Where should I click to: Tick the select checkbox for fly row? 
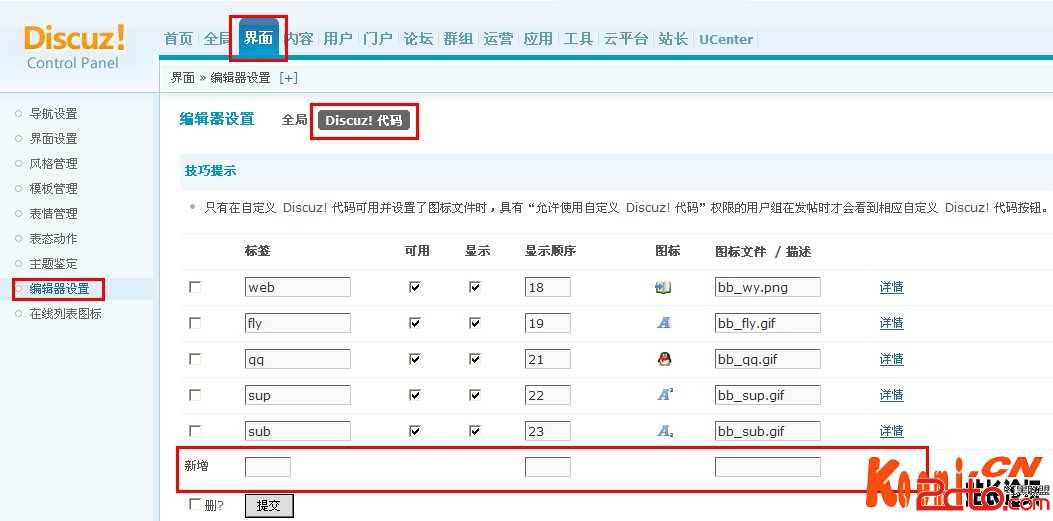195,323
